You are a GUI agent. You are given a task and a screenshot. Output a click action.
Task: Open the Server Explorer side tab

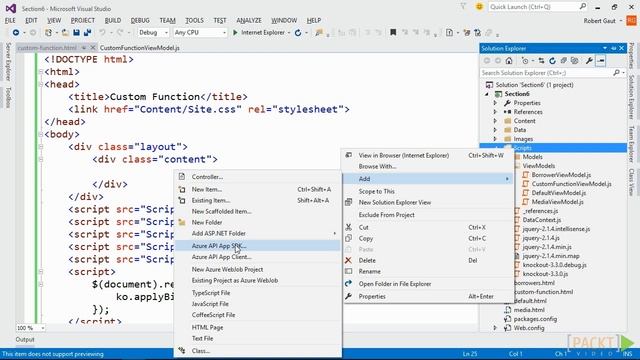tap(8, 62)
